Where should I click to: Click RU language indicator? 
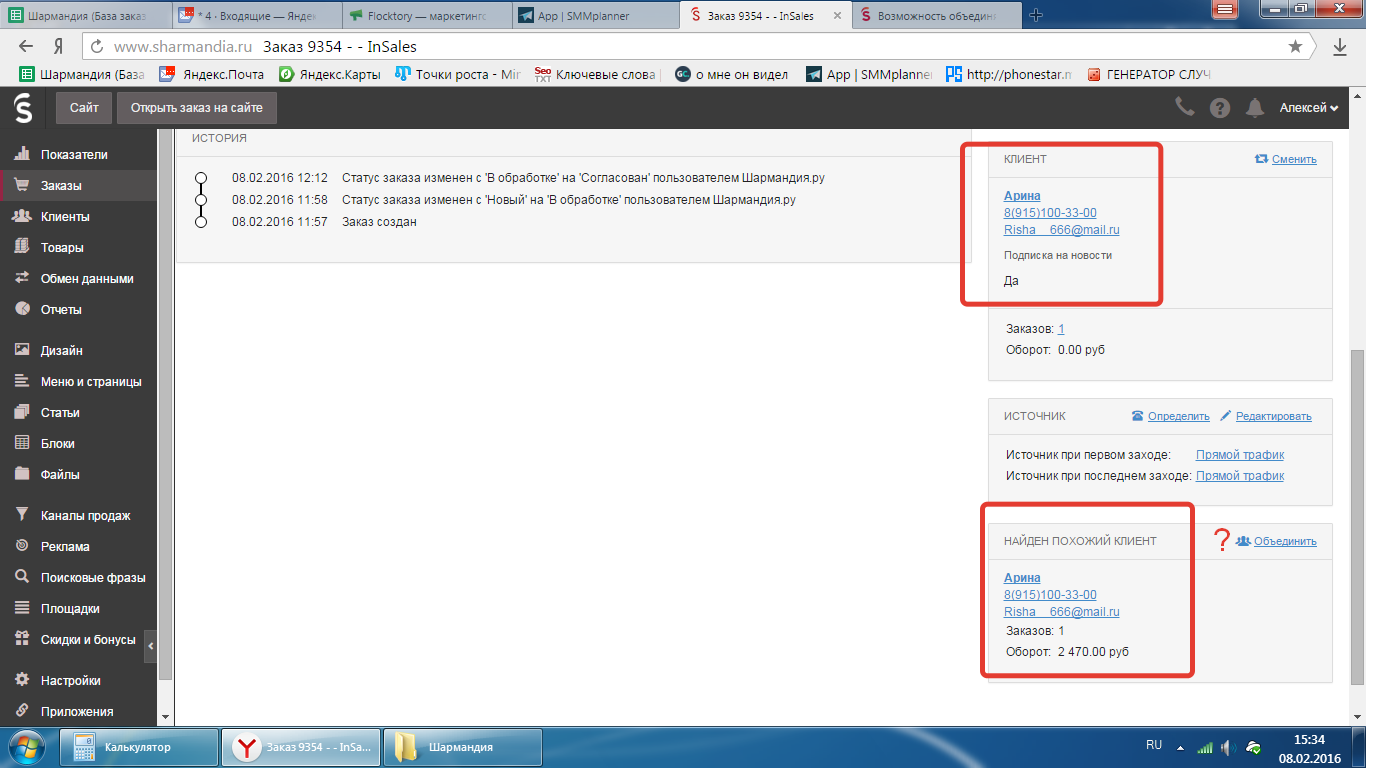pos(1154,746)
